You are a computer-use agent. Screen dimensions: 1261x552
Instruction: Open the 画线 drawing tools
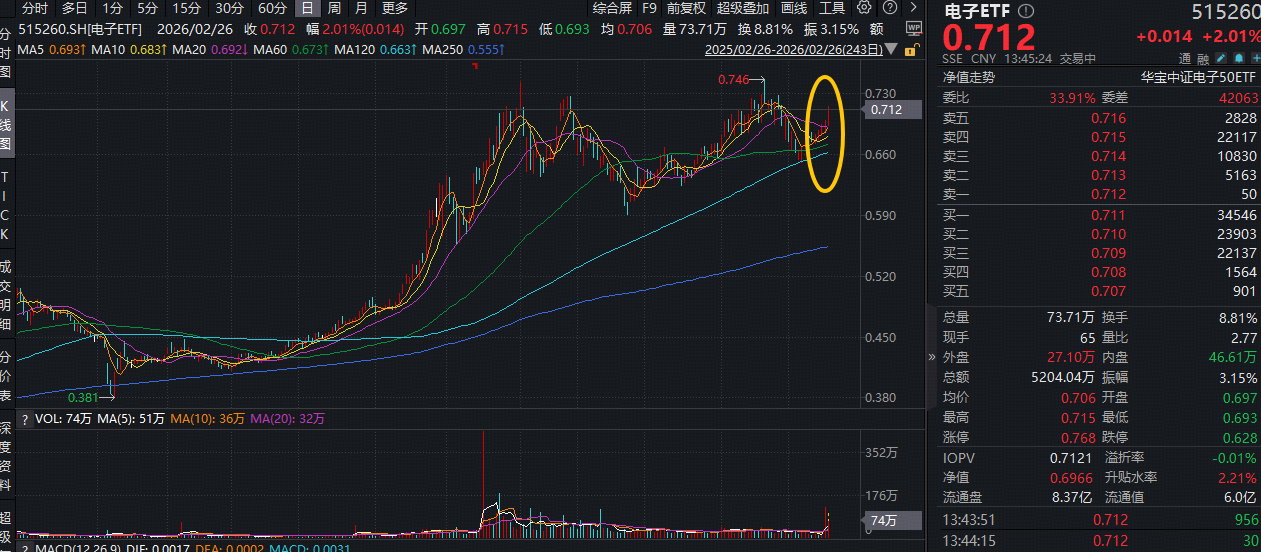coord(794,8)
